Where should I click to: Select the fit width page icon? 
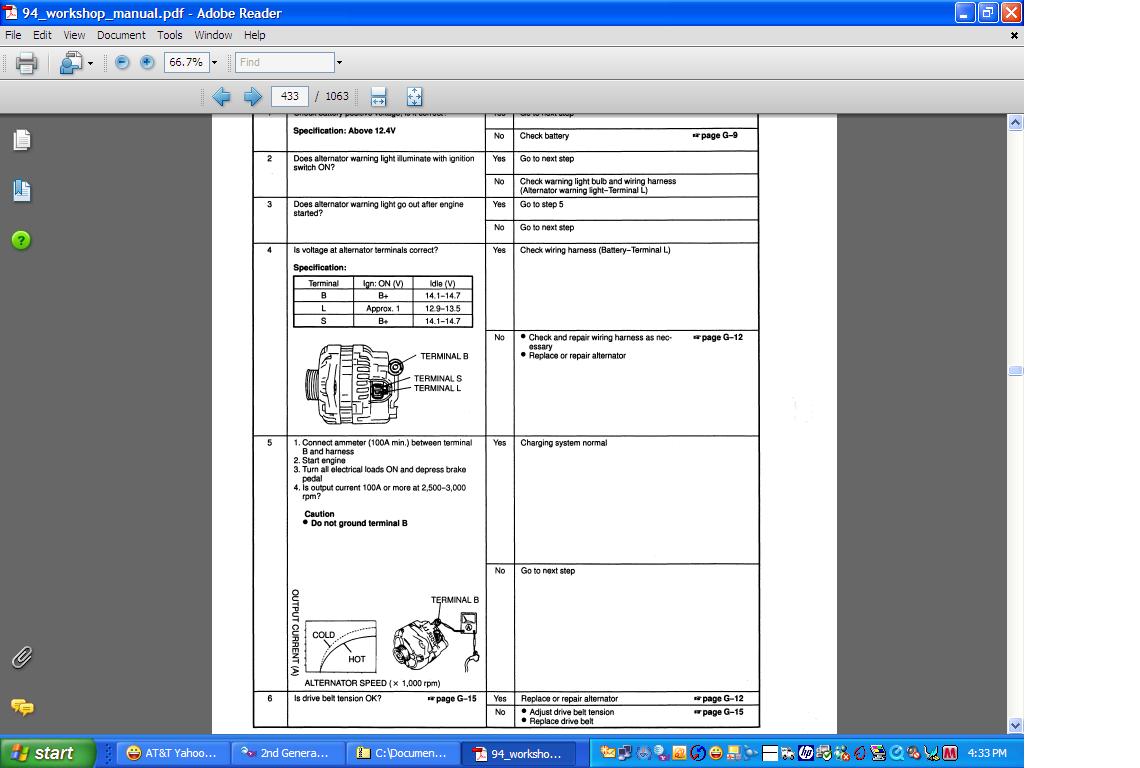[378, 96]
